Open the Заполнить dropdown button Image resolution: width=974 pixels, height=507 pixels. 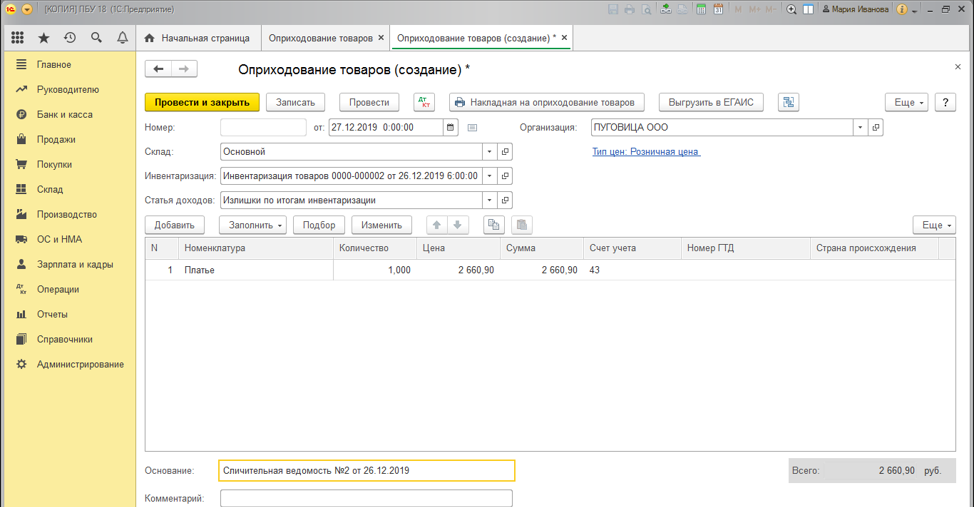click(x=252, y=225)
